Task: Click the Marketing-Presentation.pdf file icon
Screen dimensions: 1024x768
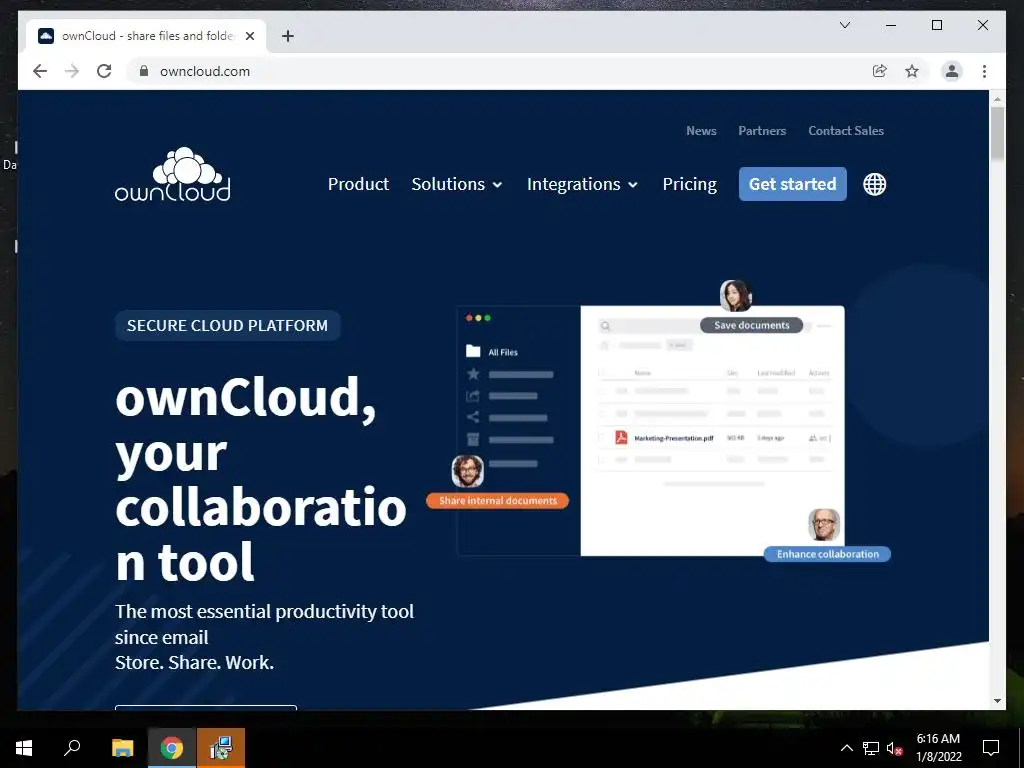Action: [x=621, y=438]
